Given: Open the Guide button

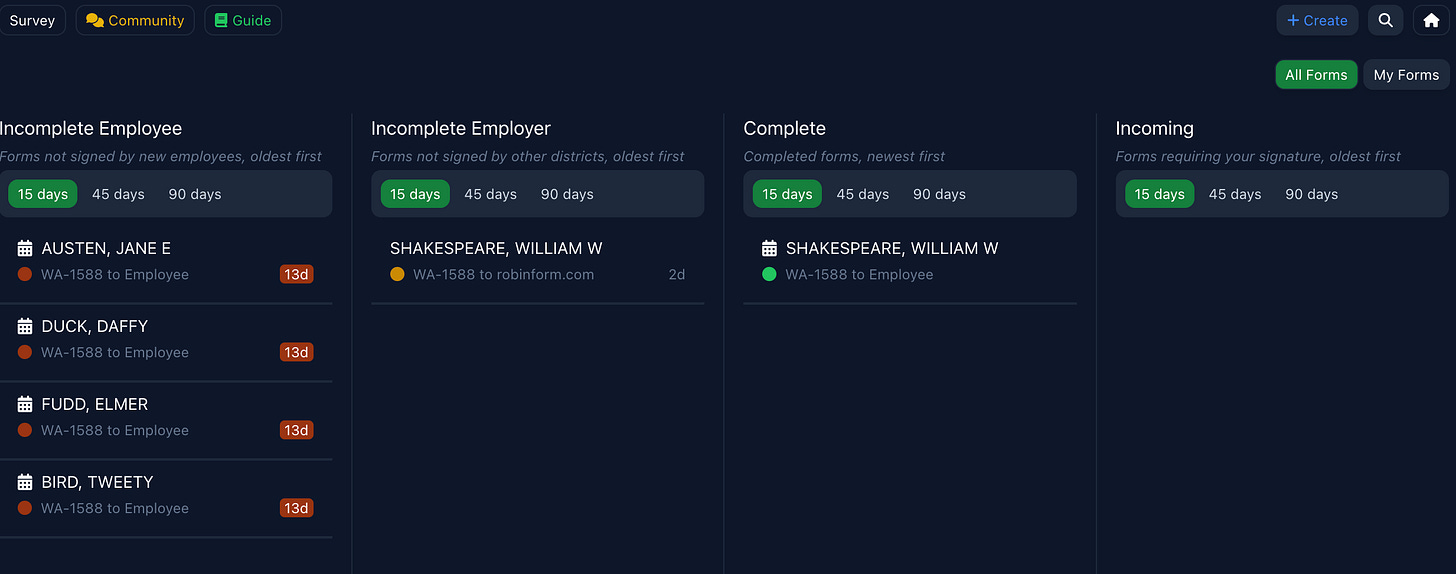Looking at the screenshot, I should pyautogui.click(x=243, y=20).
